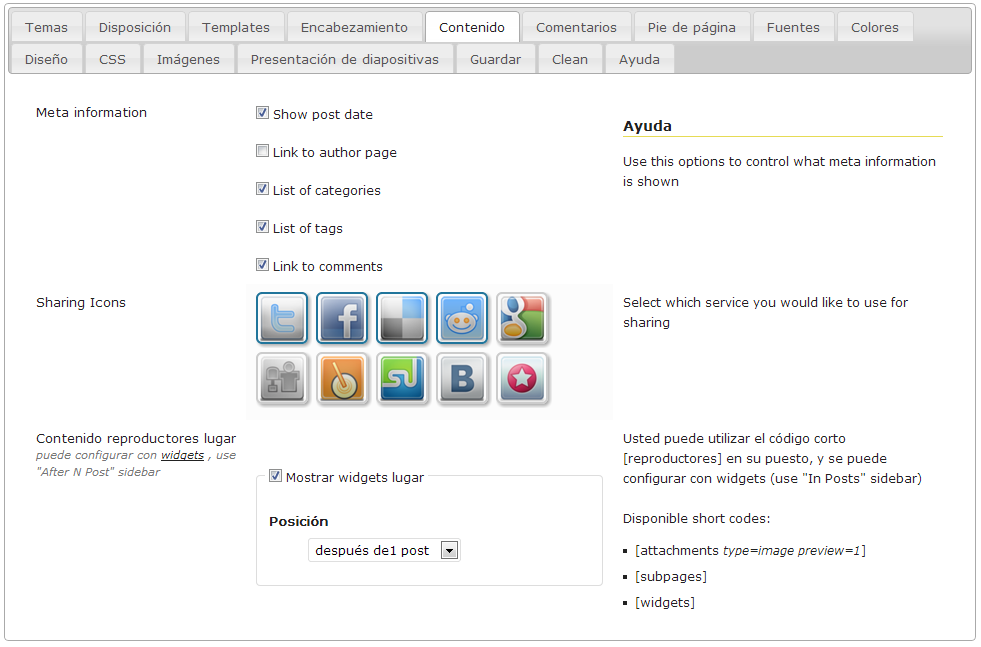The image size is (981, 647).
Task: Follow the 'widgets' link under Contenido reproductores lugar
Action: tap(183, 455)
